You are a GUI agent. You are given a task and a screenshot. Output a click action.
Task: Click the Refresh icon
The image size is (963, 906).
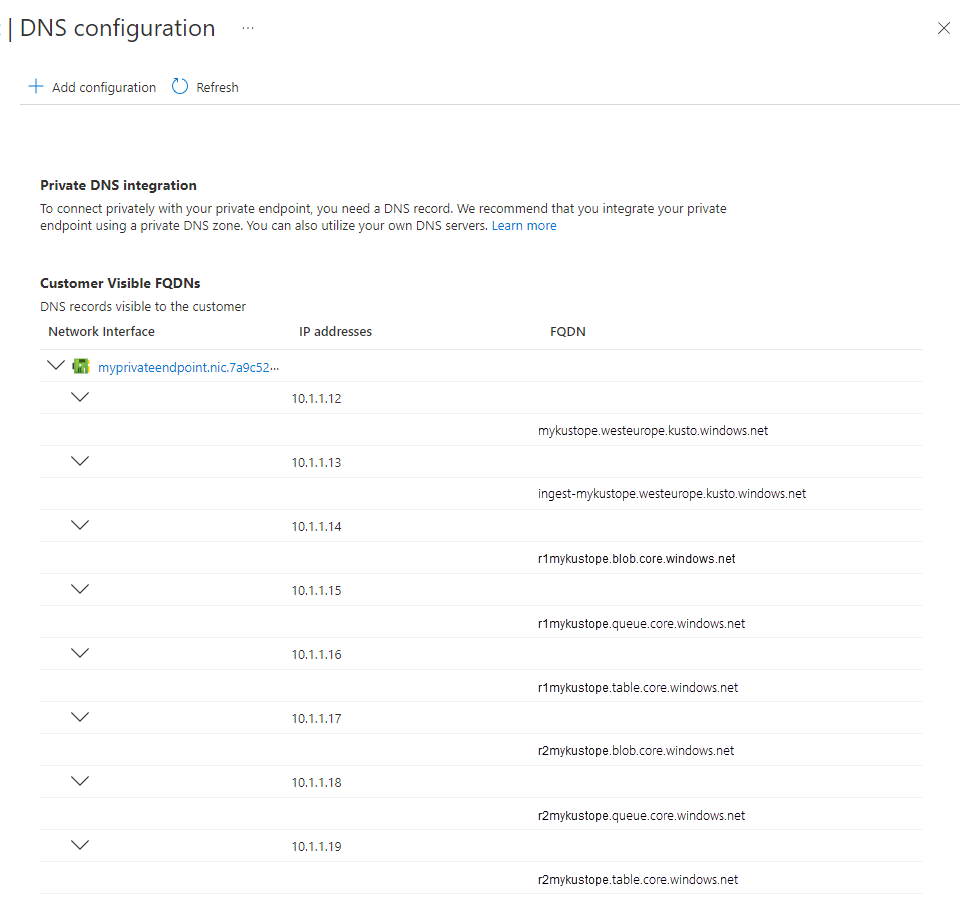(x=179, y=87)
